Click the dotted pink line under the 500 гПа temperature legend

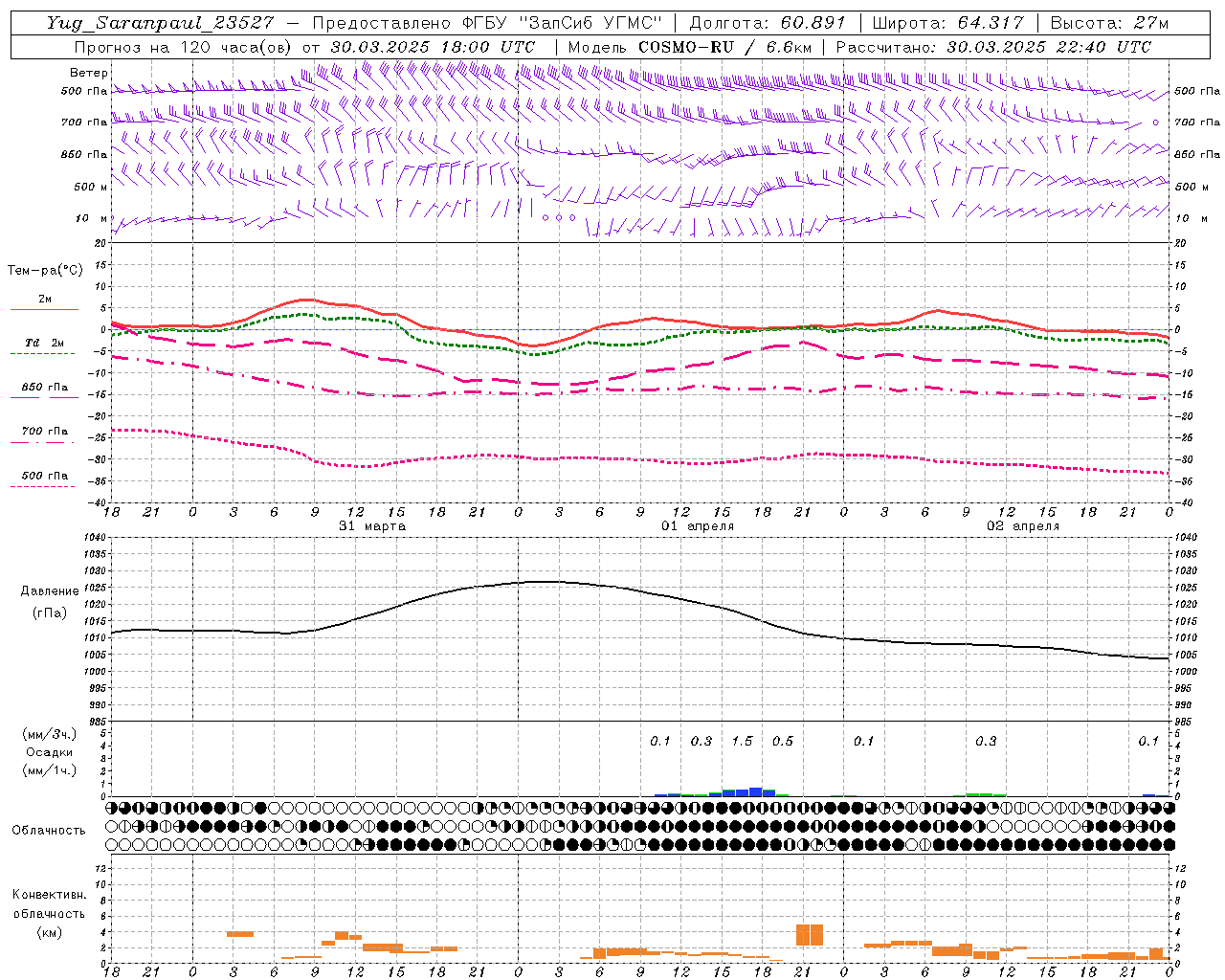pos(43,486)
